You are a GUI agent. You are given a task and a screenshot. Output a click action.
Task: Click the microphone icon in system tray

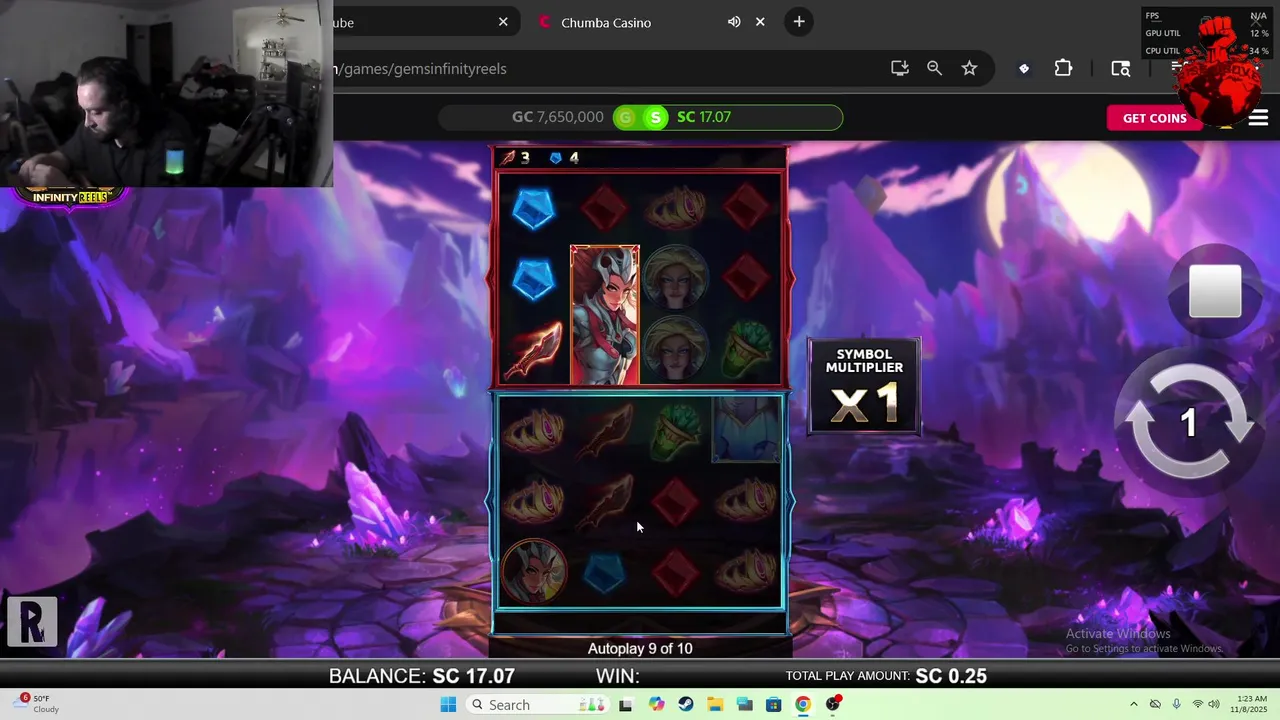(1176, 704)
